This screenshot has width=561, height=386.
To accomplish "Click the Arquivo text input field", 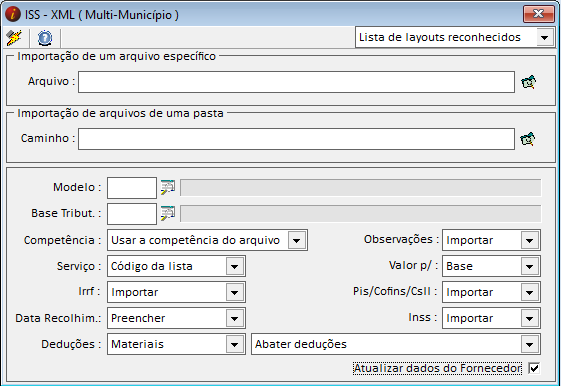I will pos(296,82).
